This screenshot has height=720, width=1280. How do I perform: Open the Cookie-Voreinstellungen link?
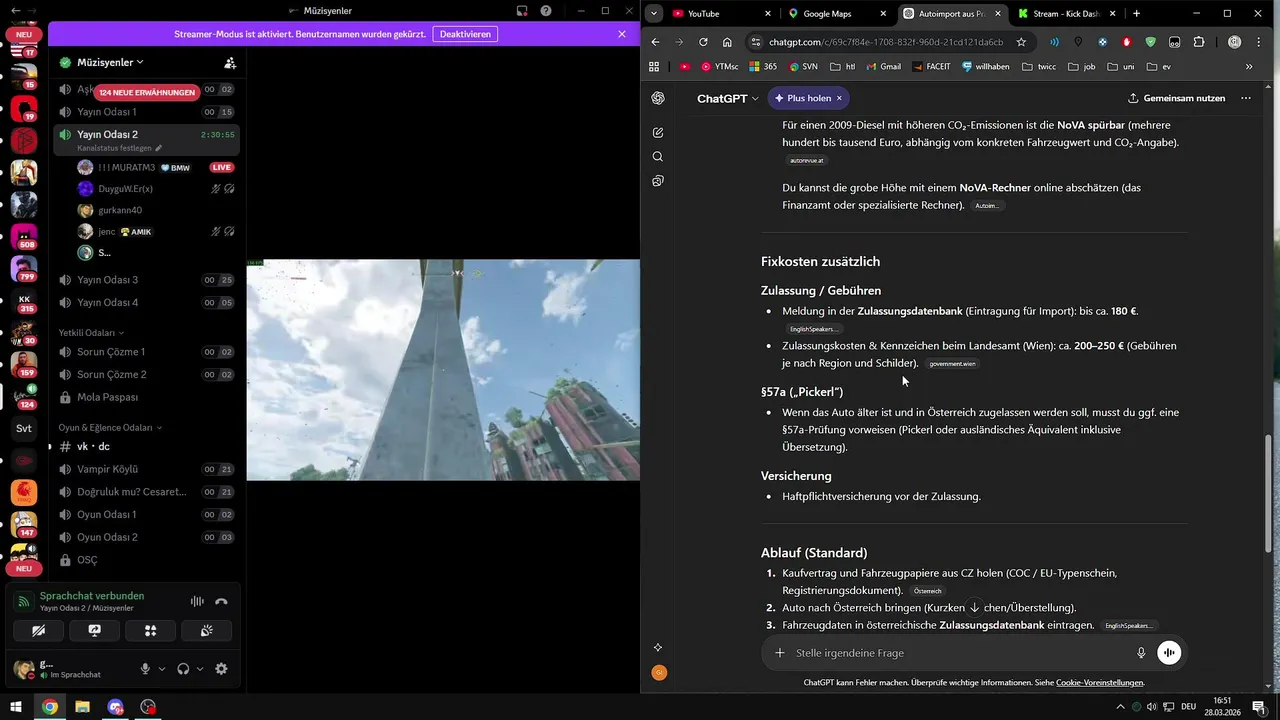tap(1100, 683)
